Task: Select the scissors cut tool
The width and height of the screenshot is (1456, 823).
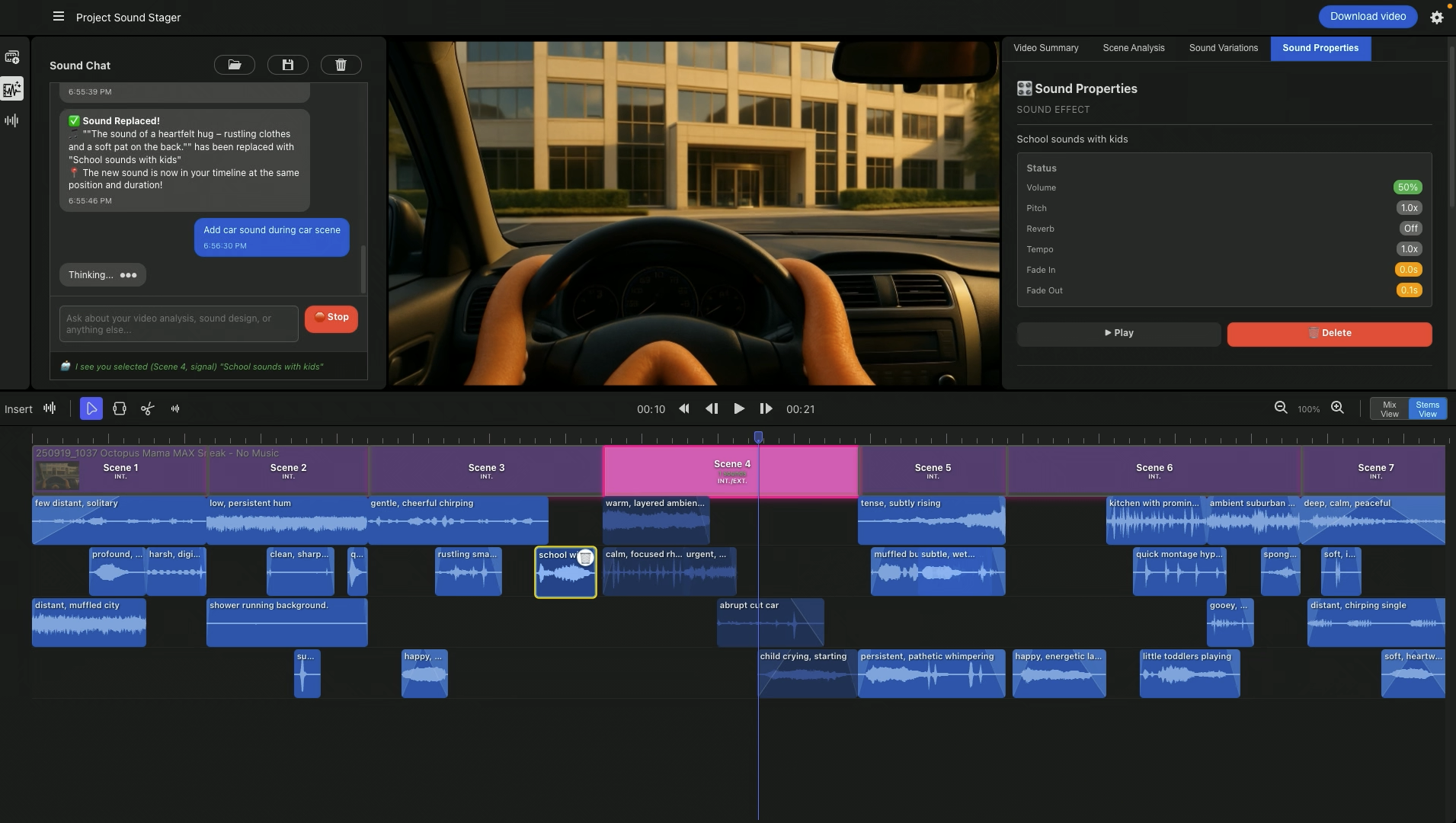Action: pyautogui.click(x=147, y=409)
